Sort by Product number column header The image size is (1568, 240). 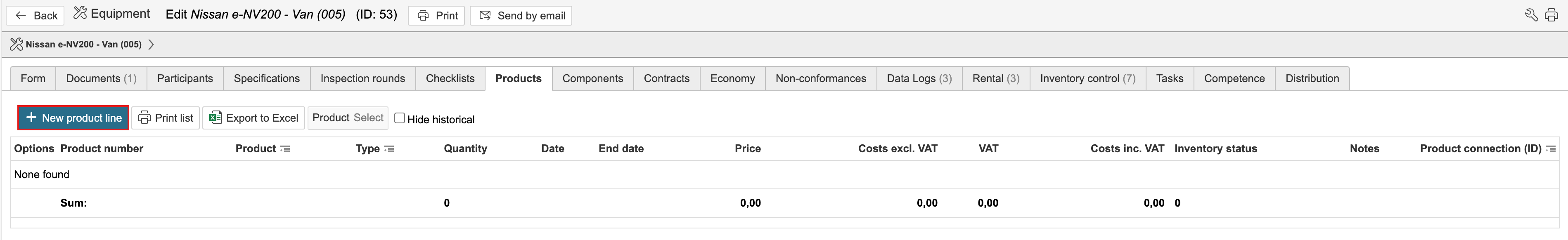102,149
